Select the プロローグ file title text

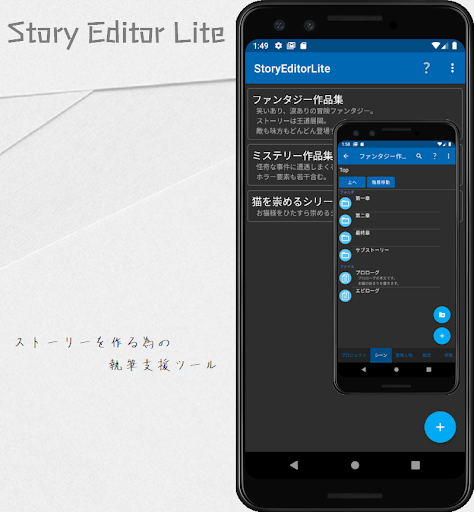point(367,272)
